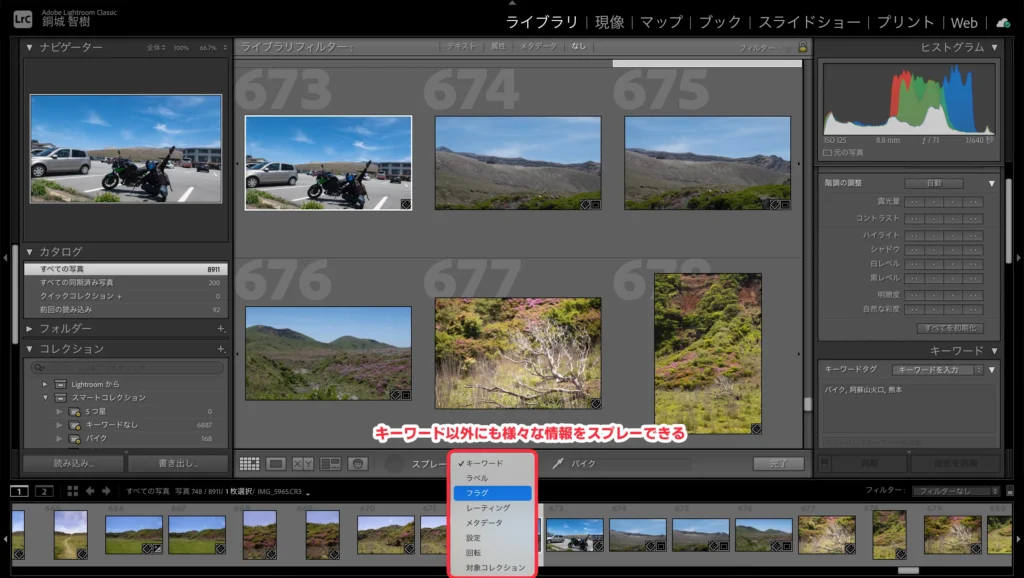The image size is (1024, 578).
Task: Open キーワードを入力 dropdown
Action: (937, 370)
